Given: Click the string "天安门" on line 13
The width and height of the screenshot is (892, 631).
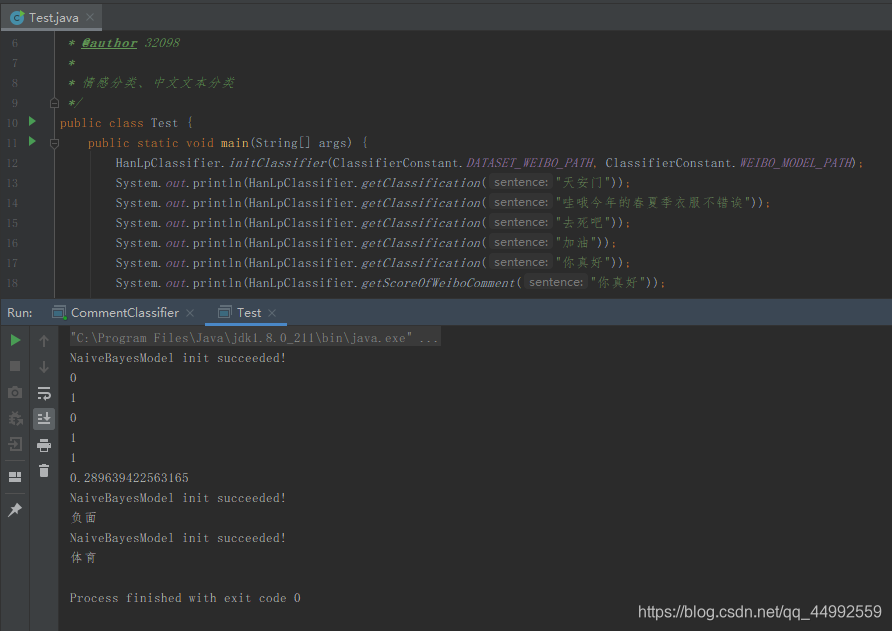Looking at the screenshot, I should click(x=583, y=183).
